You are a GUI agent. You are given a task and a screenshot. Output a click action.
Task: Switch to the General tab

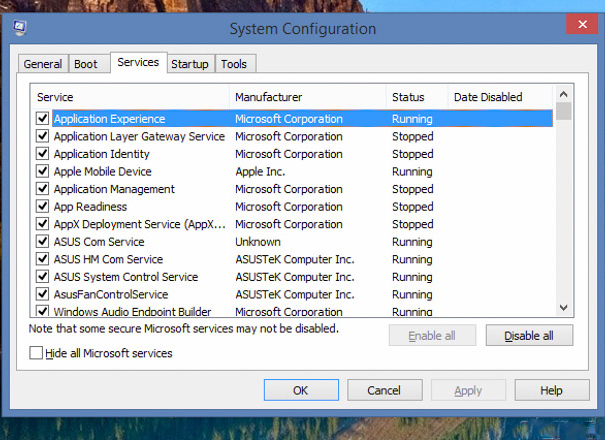43,64
